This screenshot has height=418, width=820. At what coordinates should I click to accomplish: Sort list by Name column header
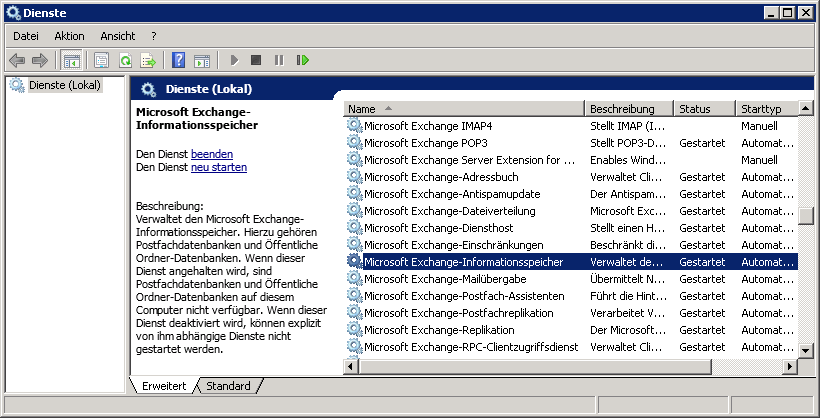(463, 108)
